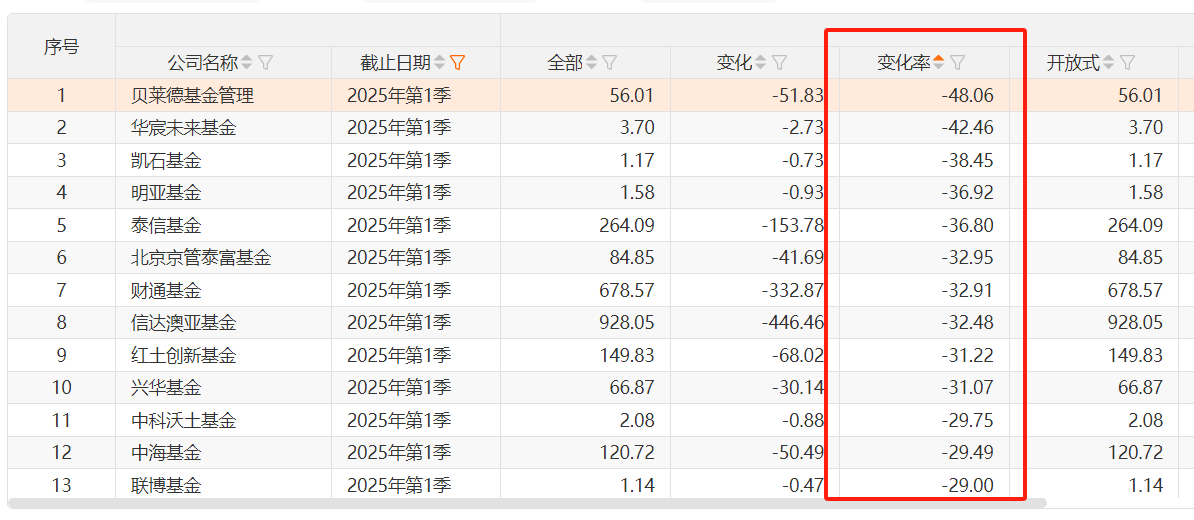This screenshot has width=1194, height=520.
Task: Select company 中海基金
Action: point(166,453)
